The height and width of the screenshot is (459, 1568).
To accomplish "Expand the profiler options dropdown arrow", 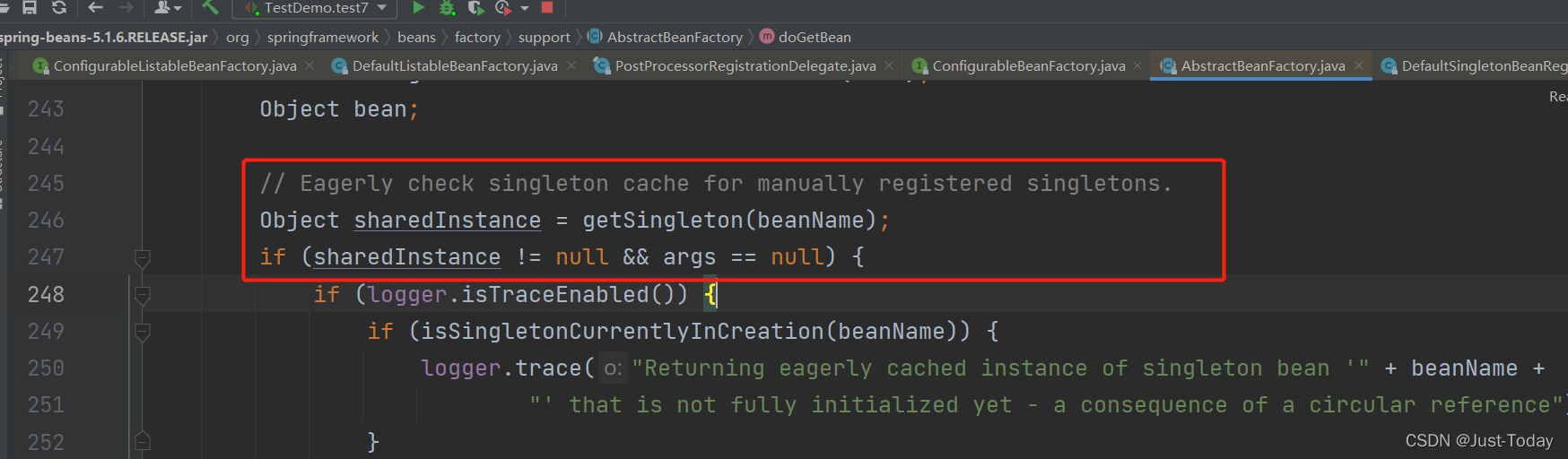I will coord(525,8).
